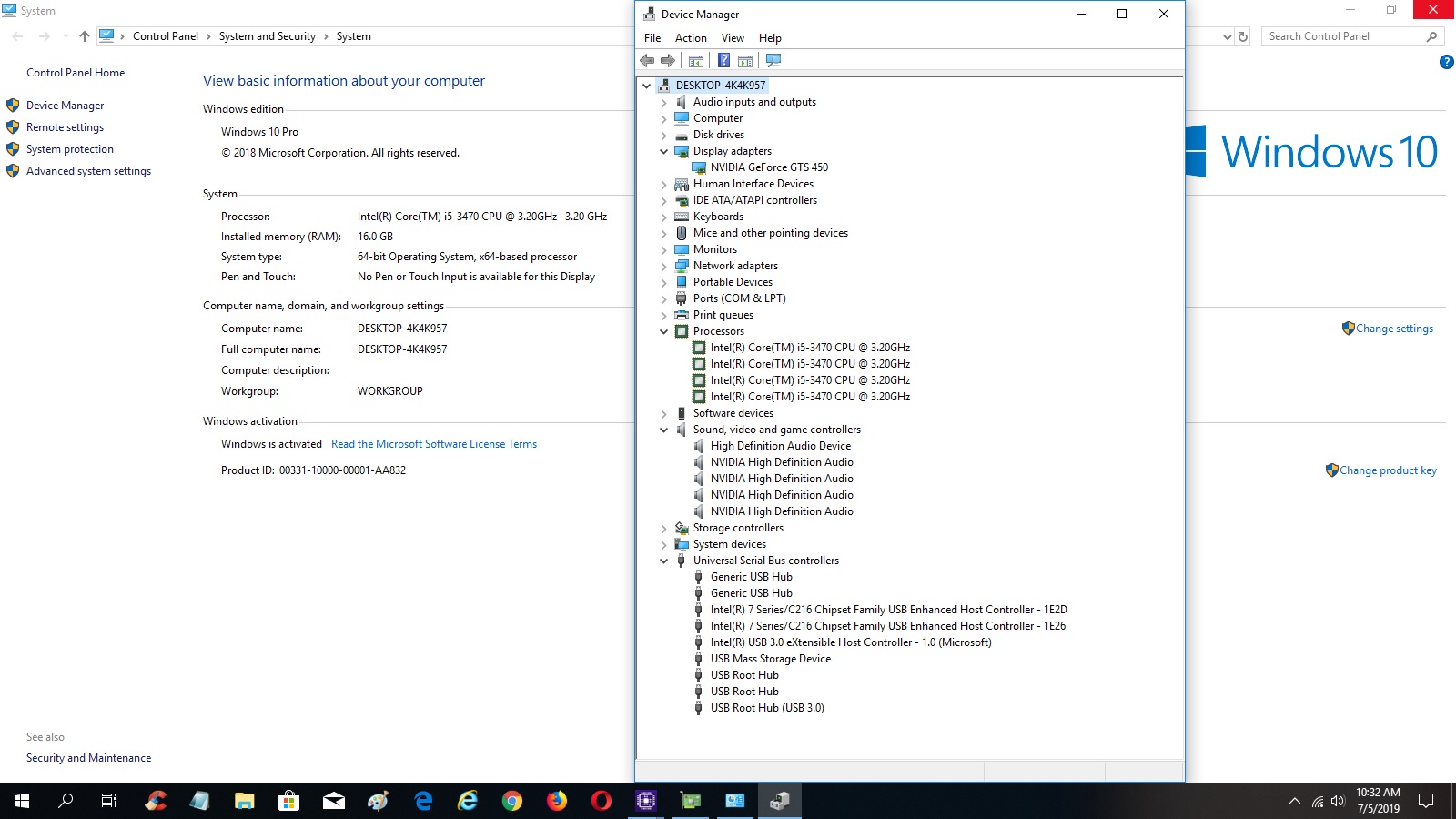Select High Definition Audio Device entry
This screenshot has height=819, width=1456.
[781, 446]
